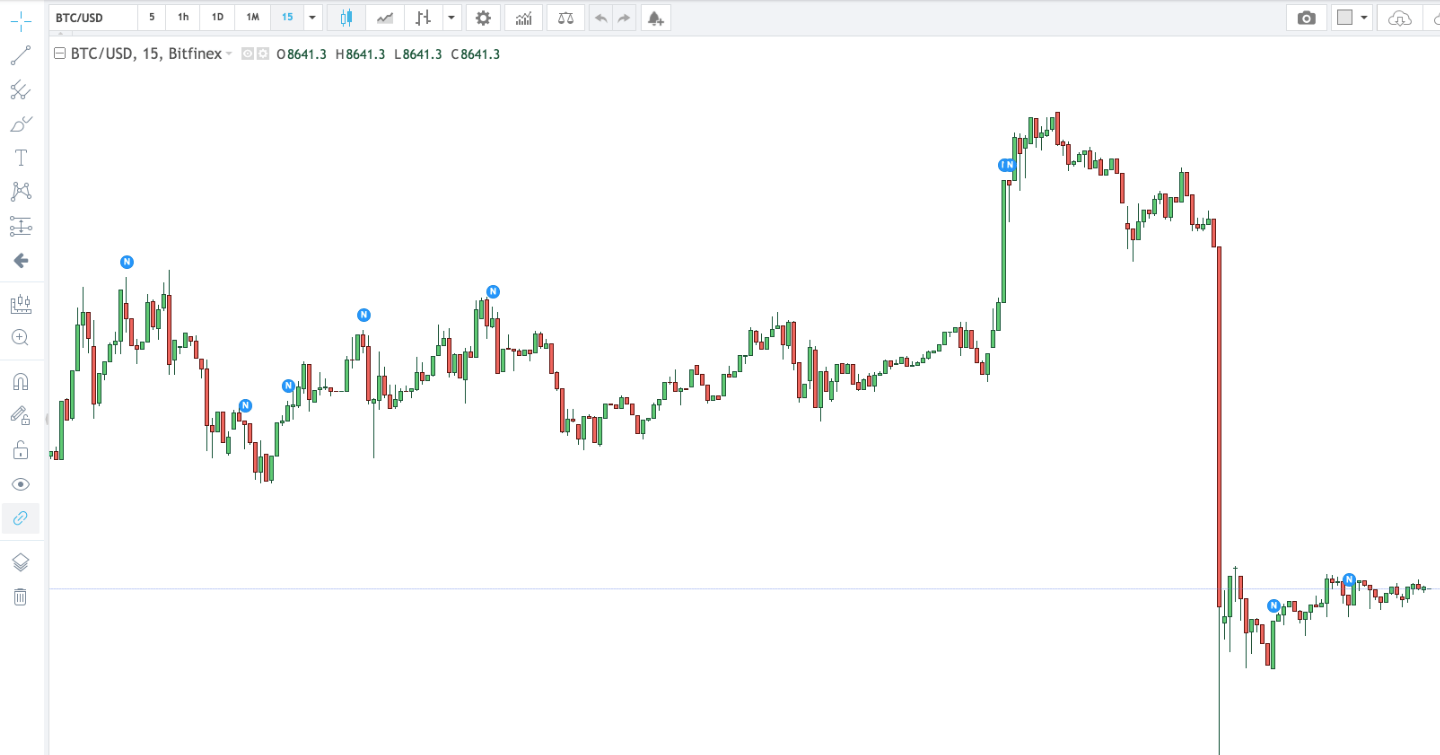Open the XABCD pattern tools

click(20, 191)
